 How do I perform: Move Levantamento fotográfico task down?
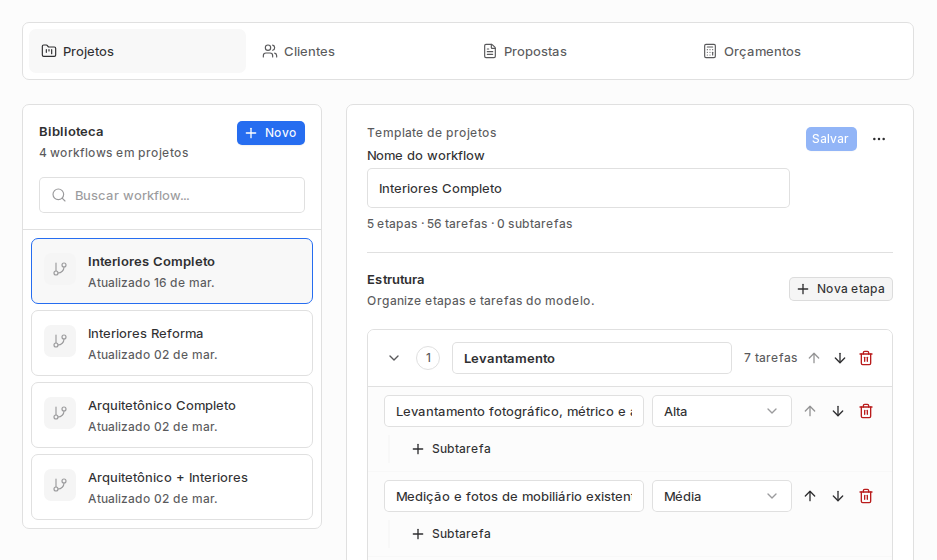click(838, 411)
